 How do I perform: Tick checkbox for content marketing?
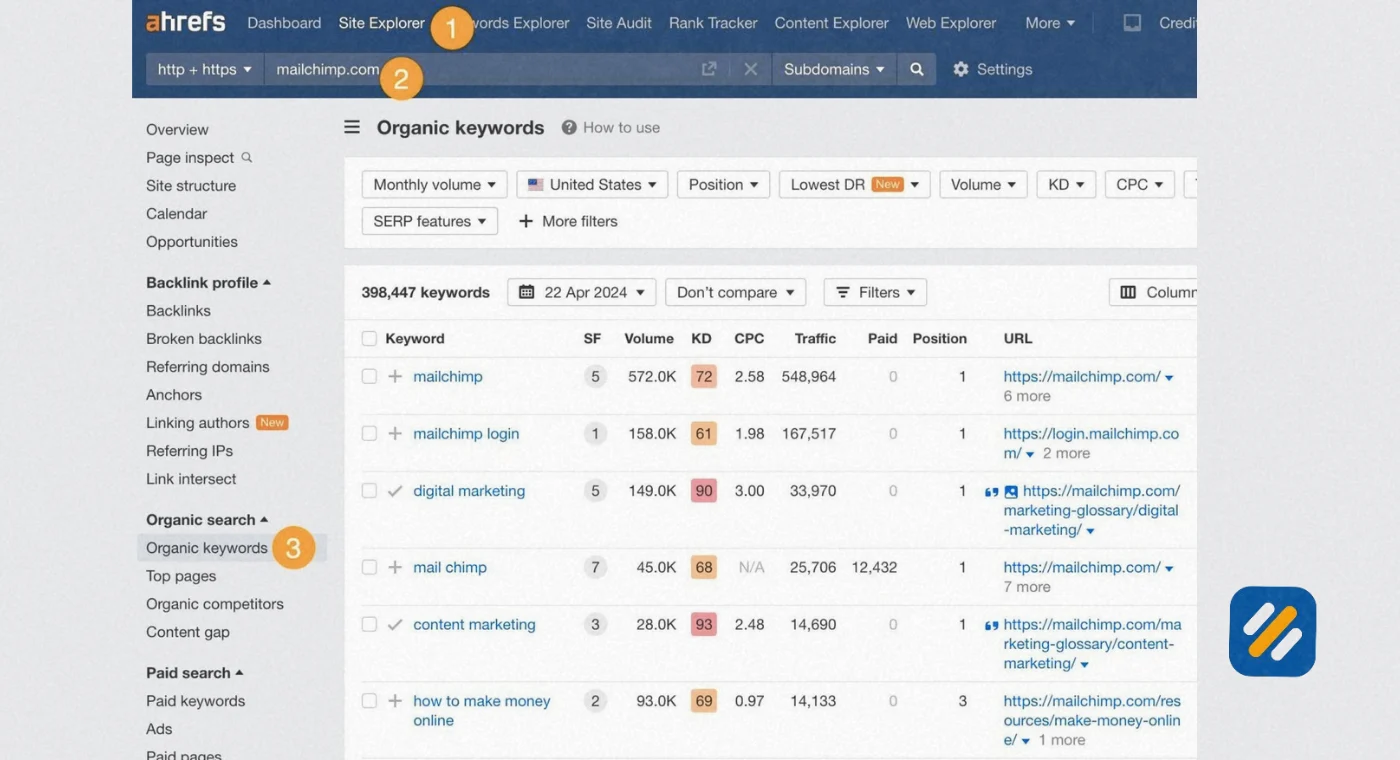369,624
